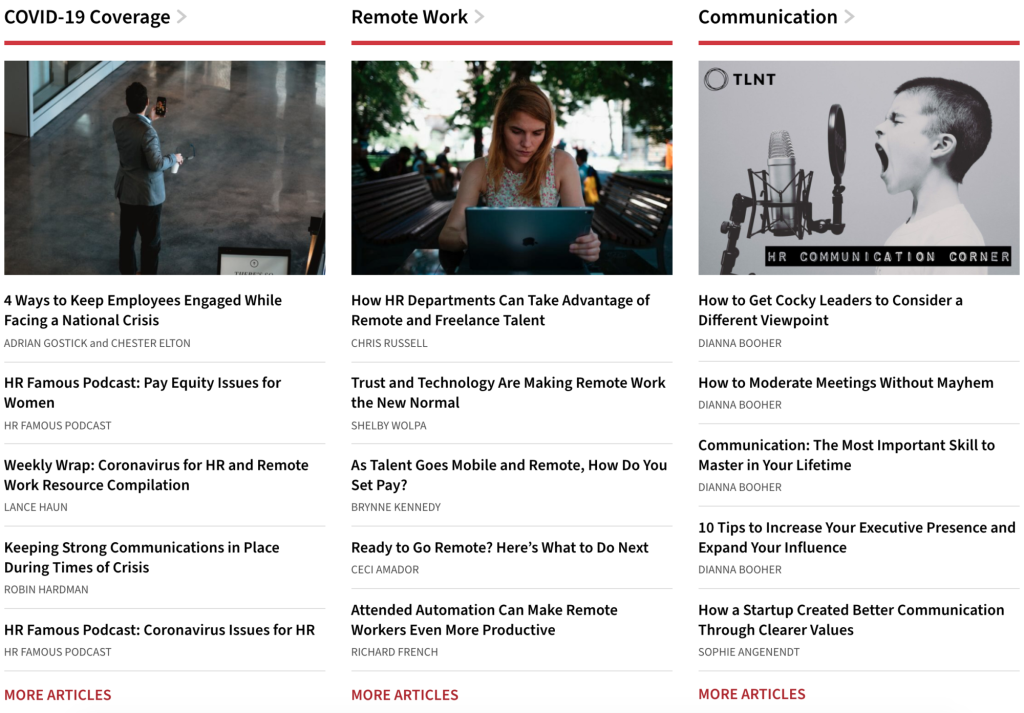Open the man-with-phone article image
This screenshot has width=1024, height=713.
[x=165, y=168]
